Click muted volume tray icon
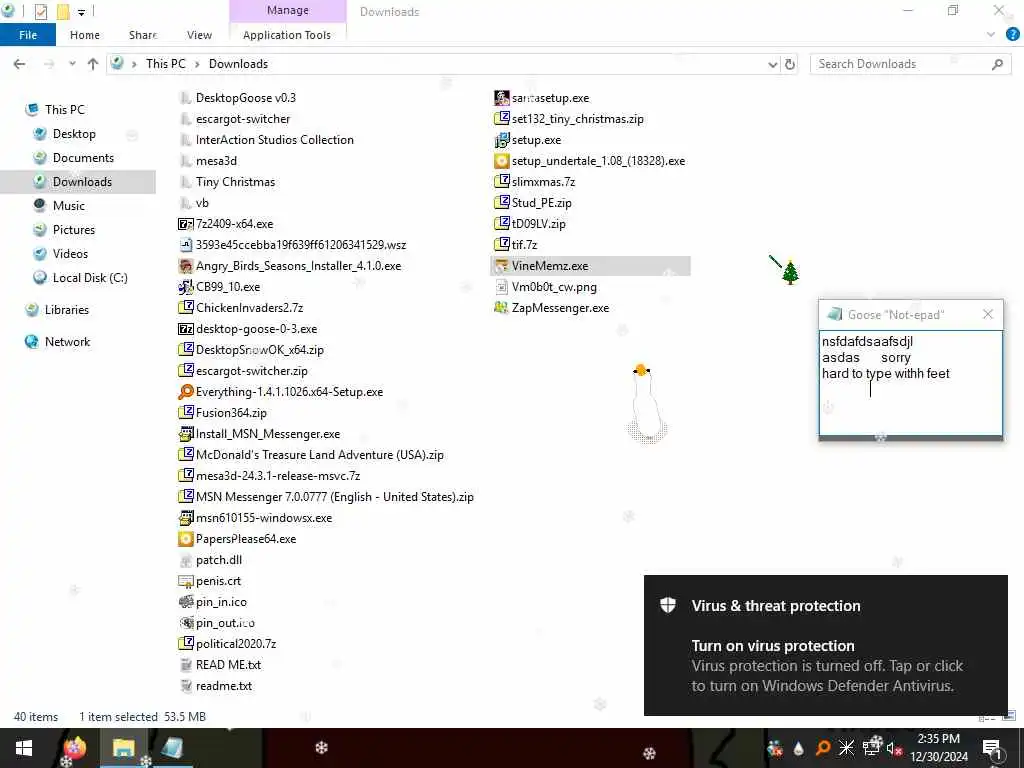The width and height of the screenshot is (1024, 768). [893, 749]
